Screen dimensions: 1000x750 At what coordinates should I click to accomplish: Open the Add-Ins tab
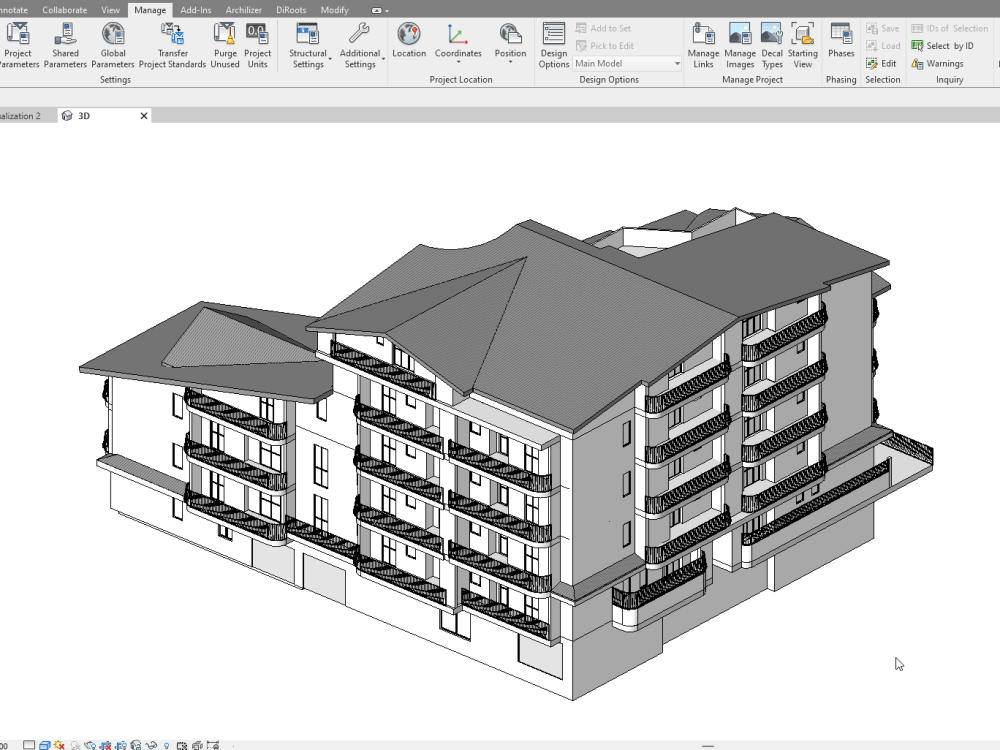click(x=195, y=9)
